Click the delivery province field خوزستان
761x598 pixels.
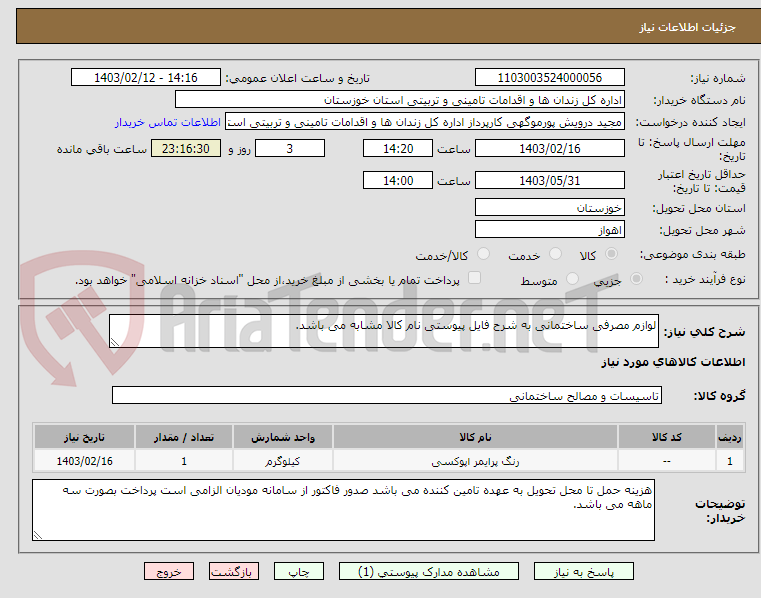tap(550, 208)
